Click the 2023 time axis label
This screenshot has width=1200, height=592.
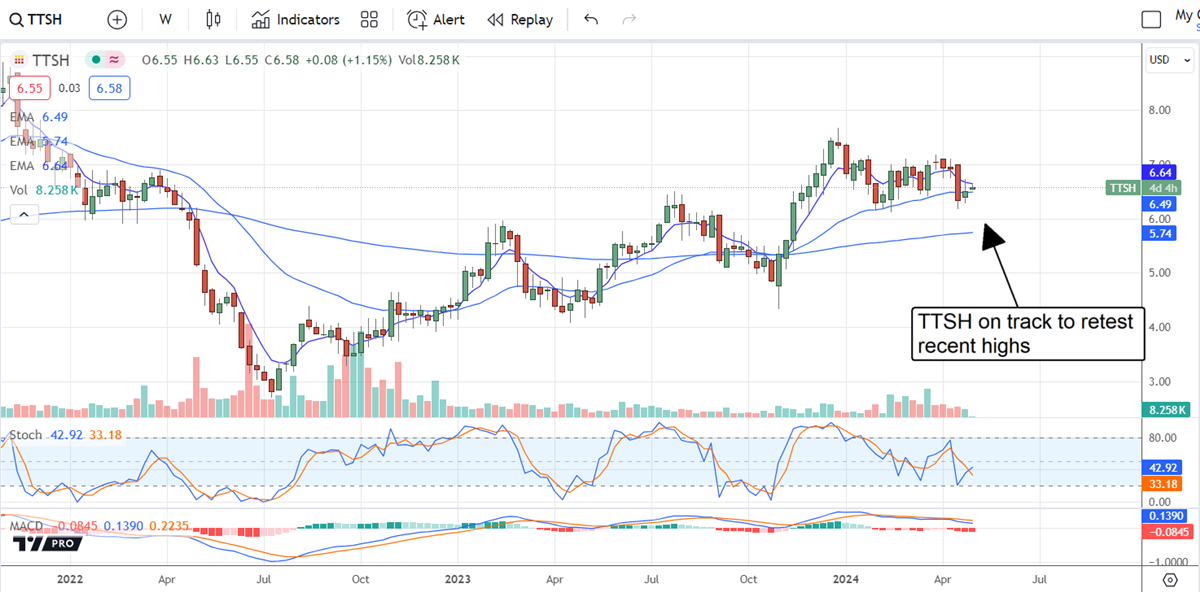[x=457, y=578]
